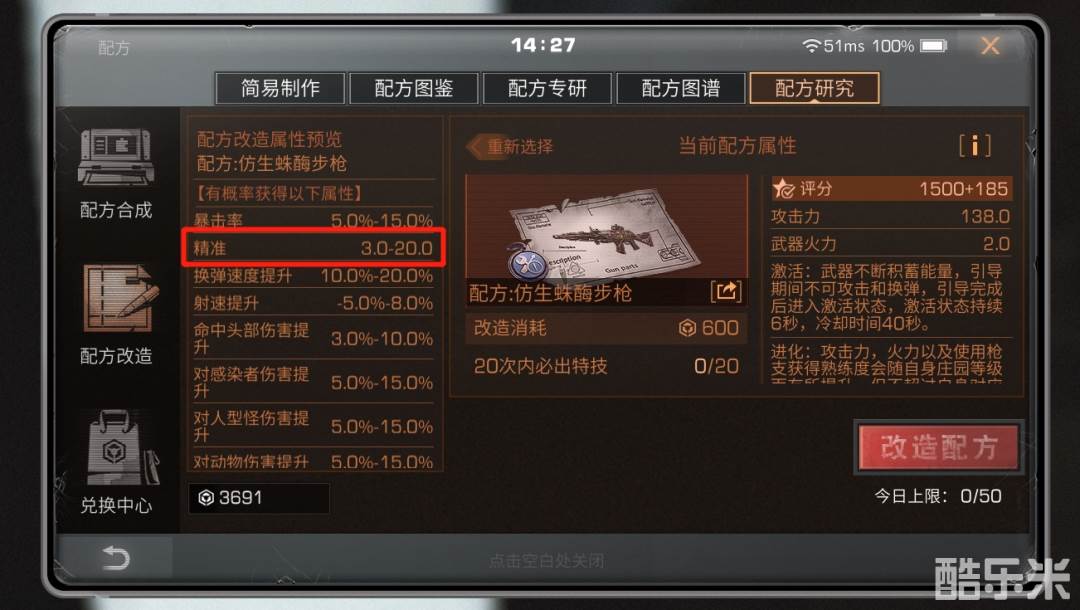Click the 改造消耗 600 cost row

click(x=606, y=328)
